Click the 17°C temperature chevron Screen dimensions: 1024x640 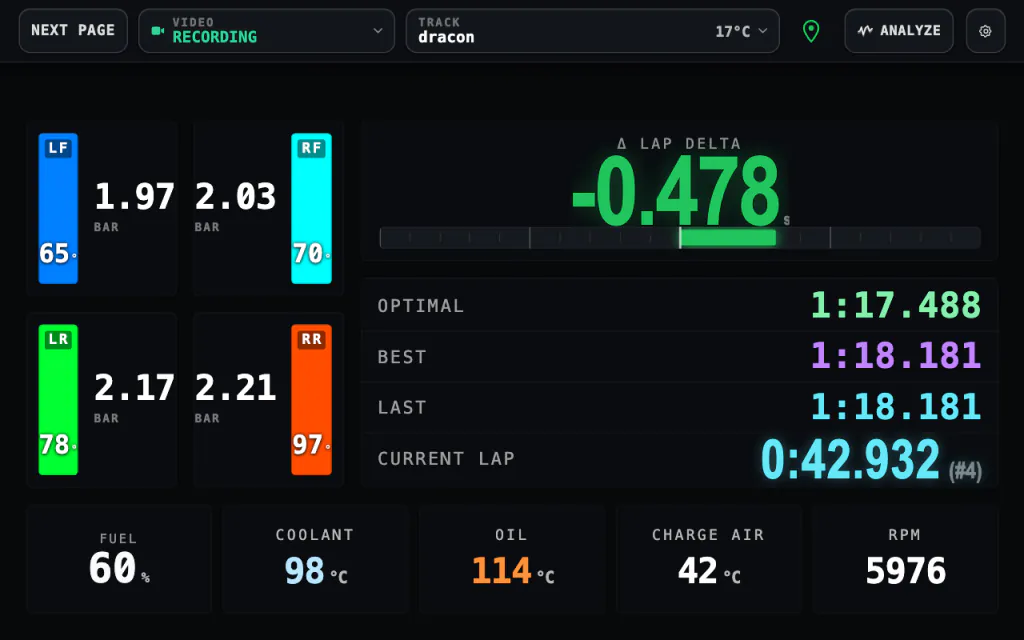(x=763, y=31)
